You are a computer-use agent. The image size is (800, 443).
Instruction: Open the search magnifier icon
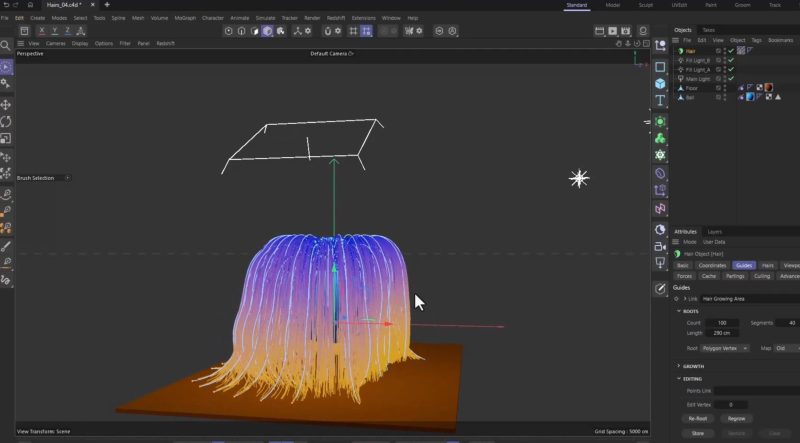[5, 45]
